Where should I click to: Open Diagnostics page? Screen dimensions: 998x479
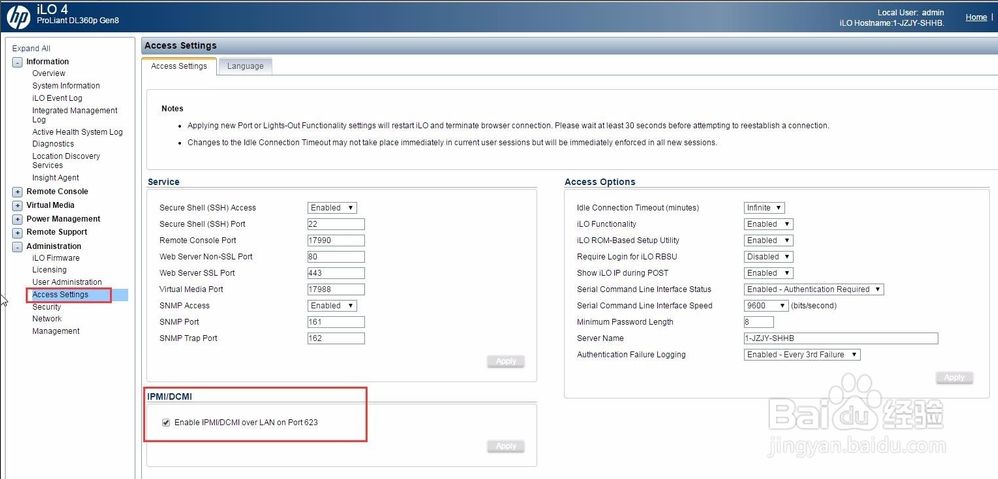coord(53,144)
